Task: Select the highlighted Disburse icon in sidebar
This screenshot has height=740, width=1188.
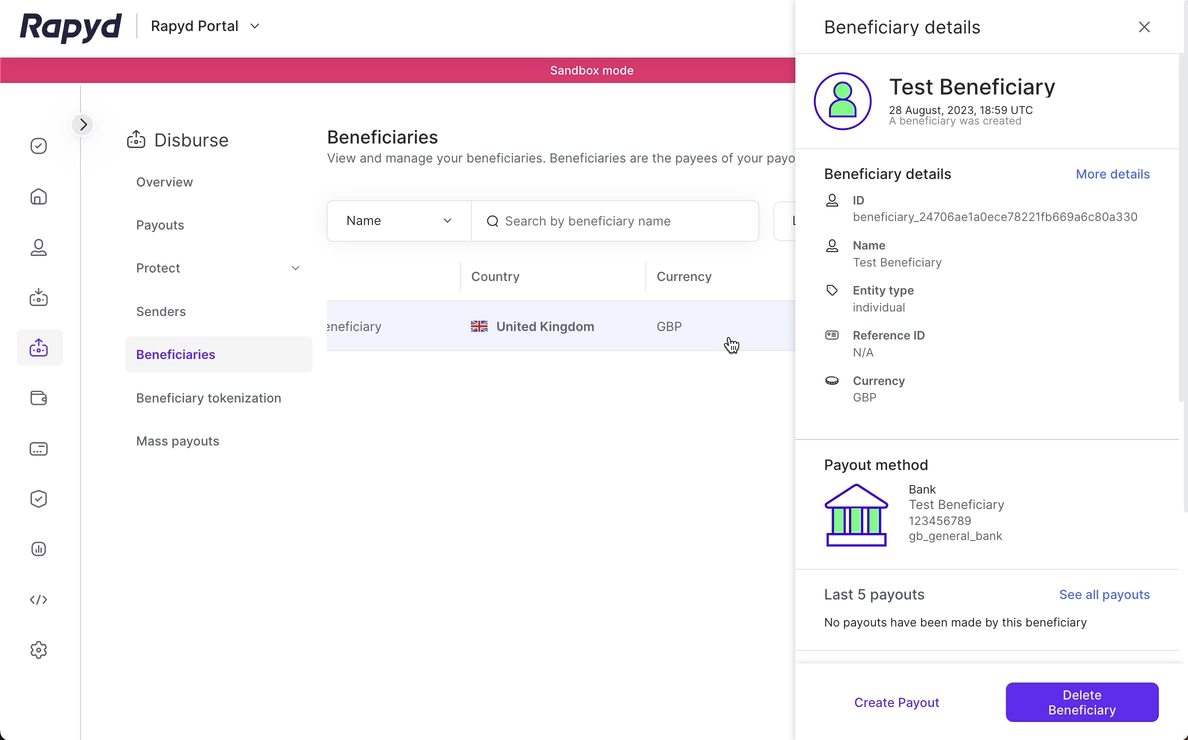Action: point(38,347)
